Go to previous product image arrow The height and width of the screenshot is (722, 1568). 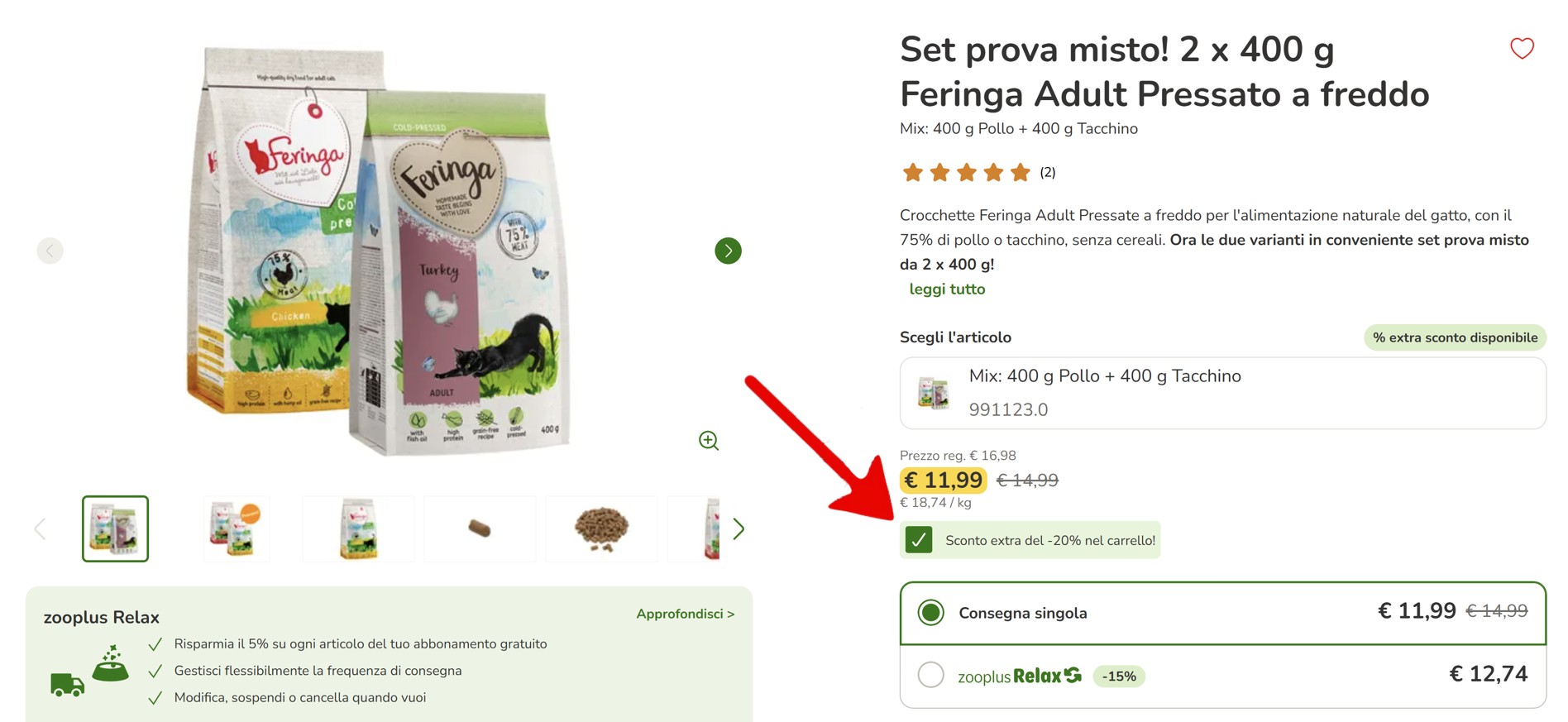click(x=50, y=251)
